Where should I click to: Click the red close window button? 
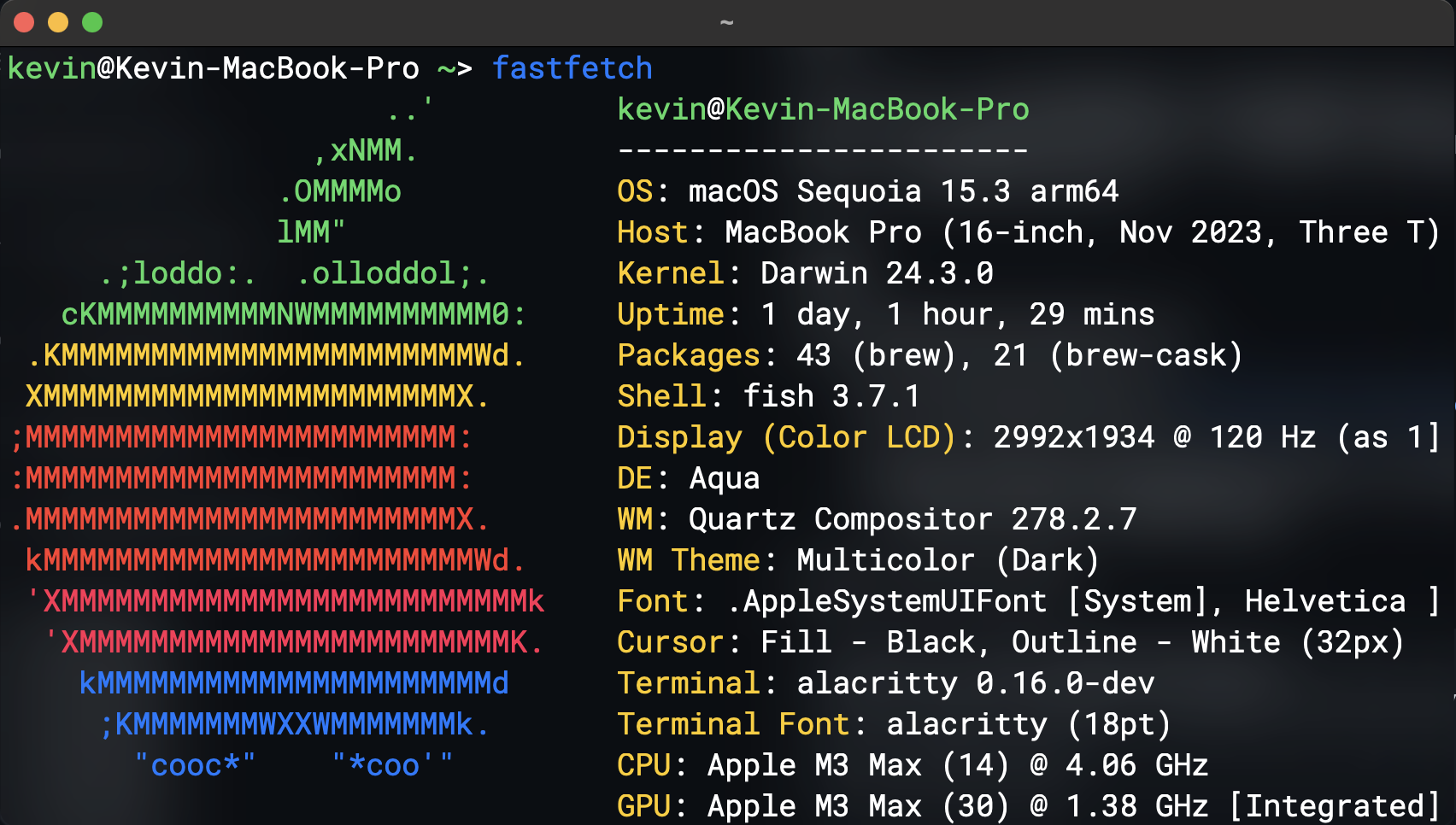tap(24, 22)
